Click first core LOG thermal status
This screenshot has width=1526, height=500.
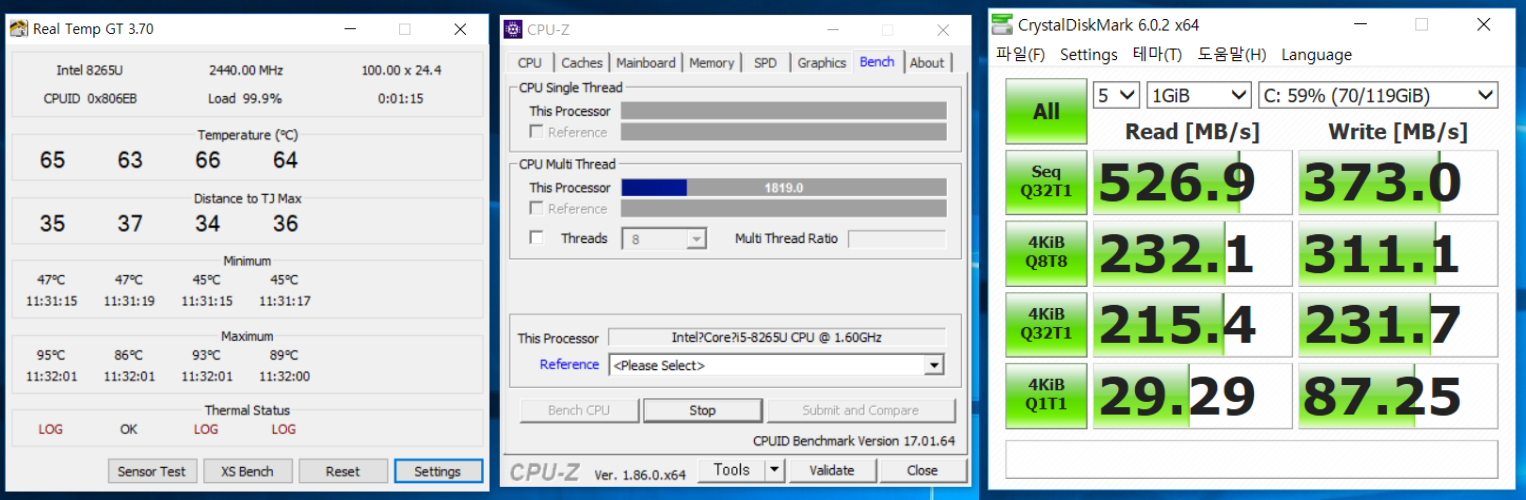51,429
